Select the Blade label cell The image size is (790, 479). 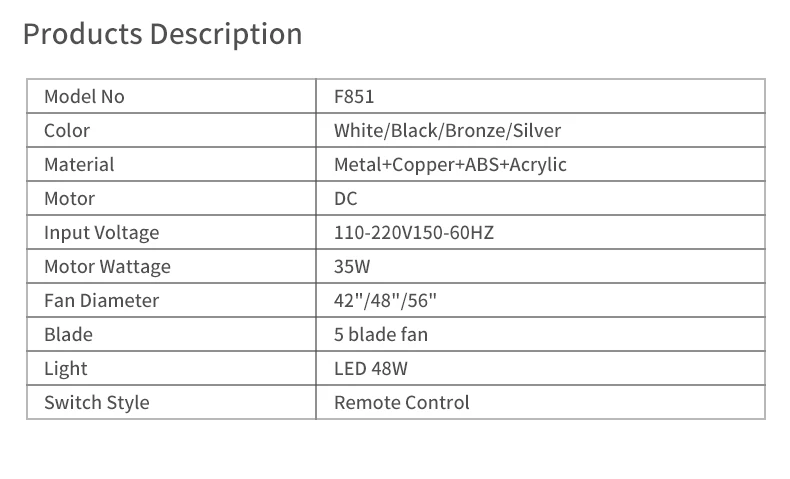68,335
